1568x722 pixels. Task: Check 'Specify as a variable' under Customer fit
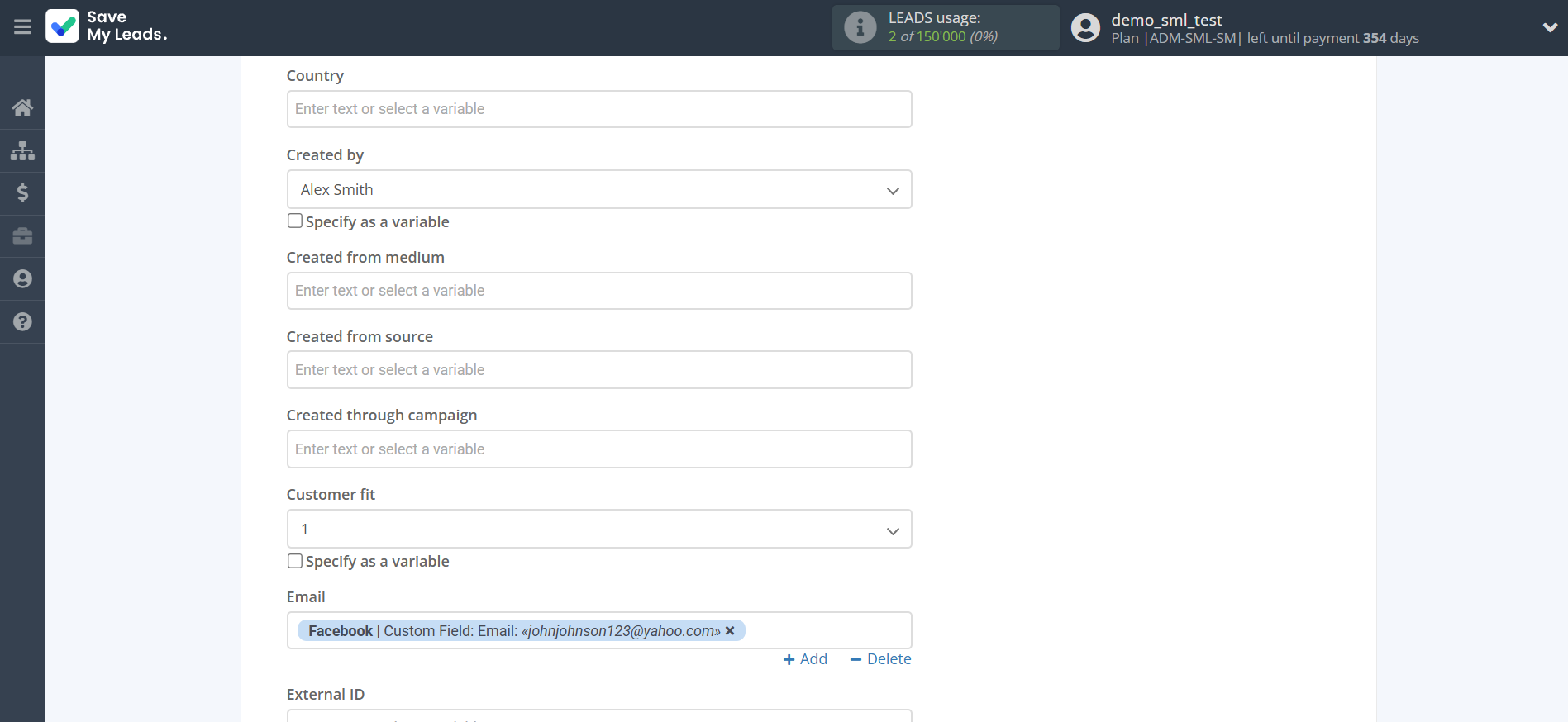click(295, 561)
